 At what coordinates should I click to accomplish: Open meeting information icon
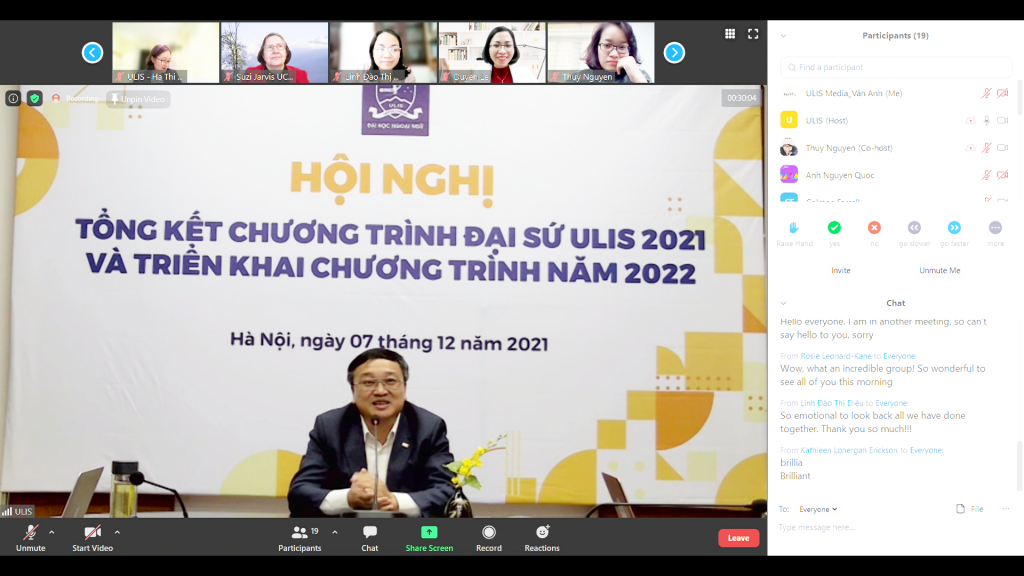[x=13, y=99]
